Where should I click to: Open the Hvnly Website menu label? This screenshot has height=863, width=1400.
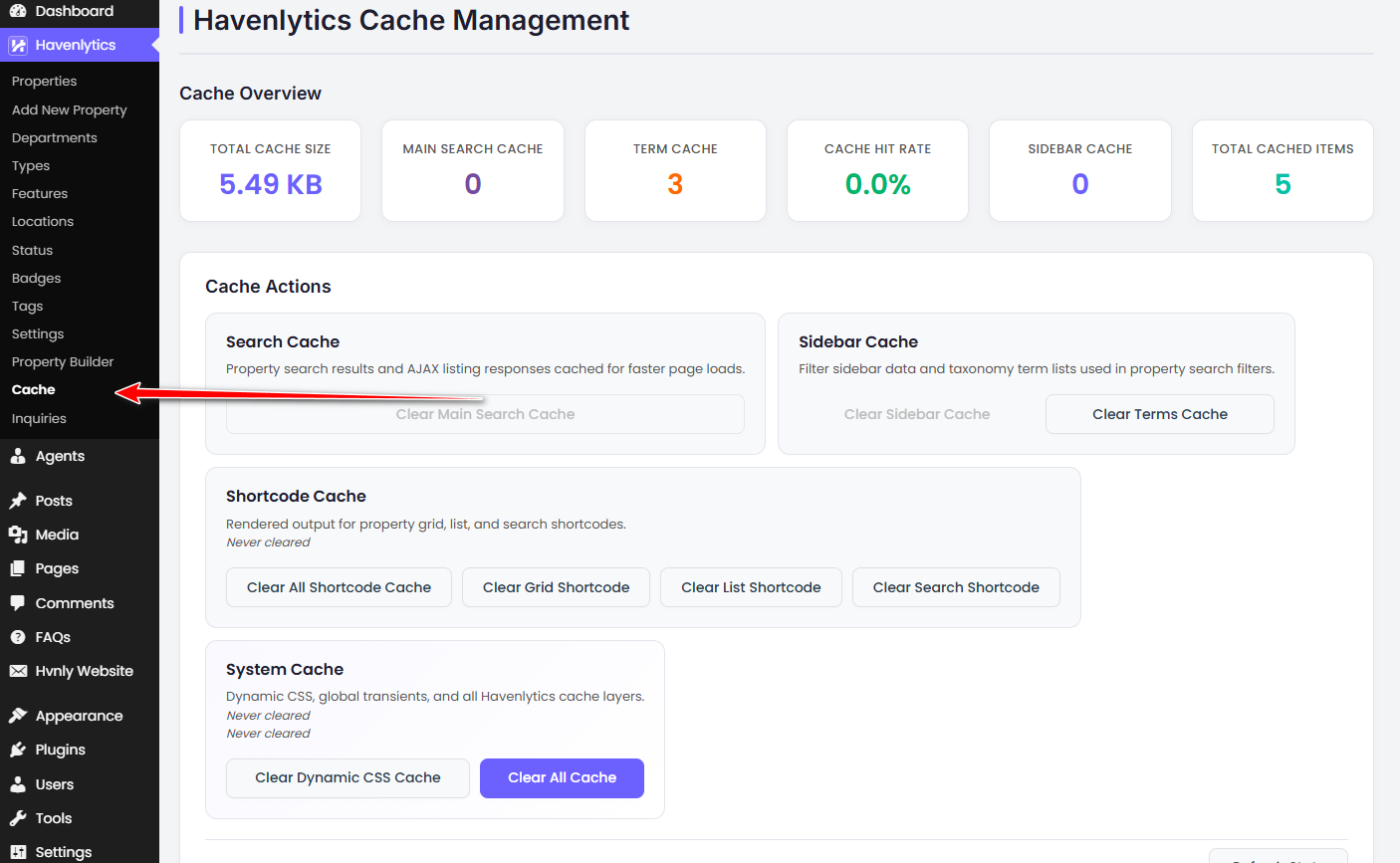[85, 671]
